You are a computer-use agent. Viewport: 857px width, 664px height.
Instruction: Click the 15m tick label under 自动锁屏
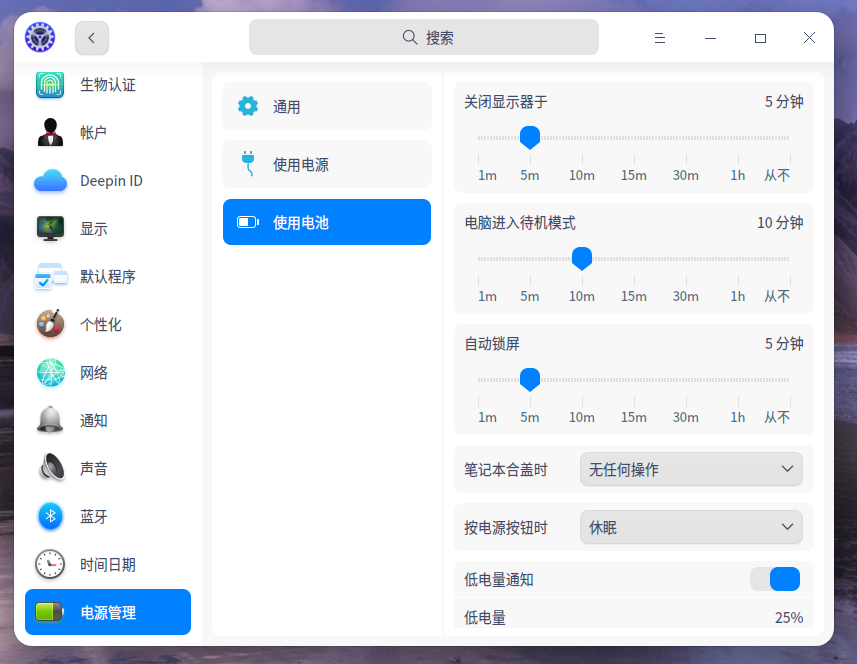point(633,418)
